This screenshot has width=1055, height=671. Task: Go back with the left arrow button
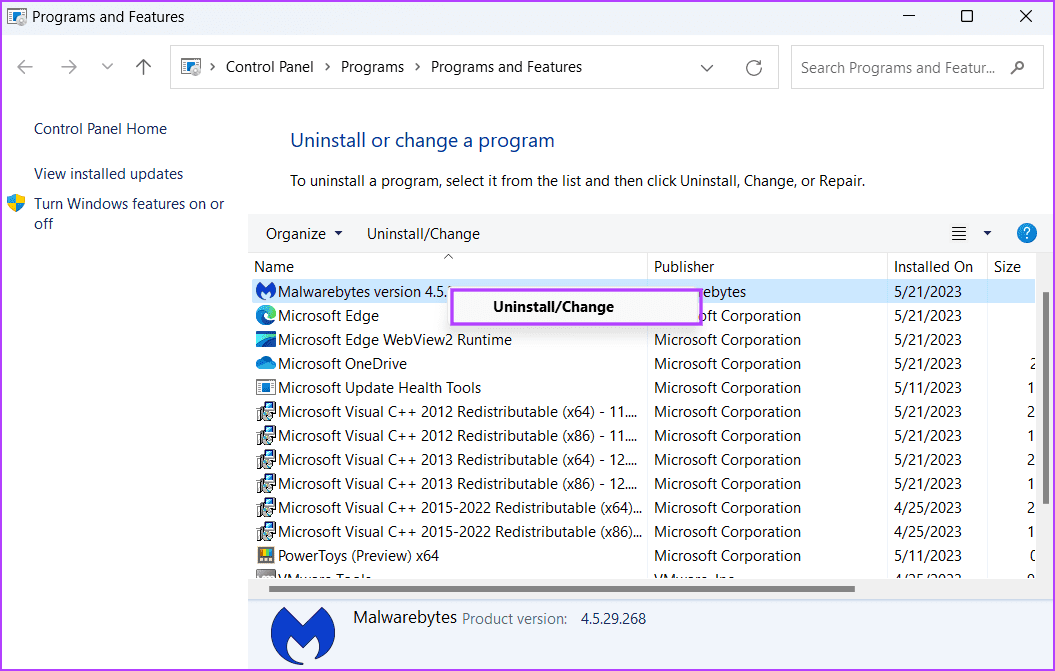[x=25, y=67]
